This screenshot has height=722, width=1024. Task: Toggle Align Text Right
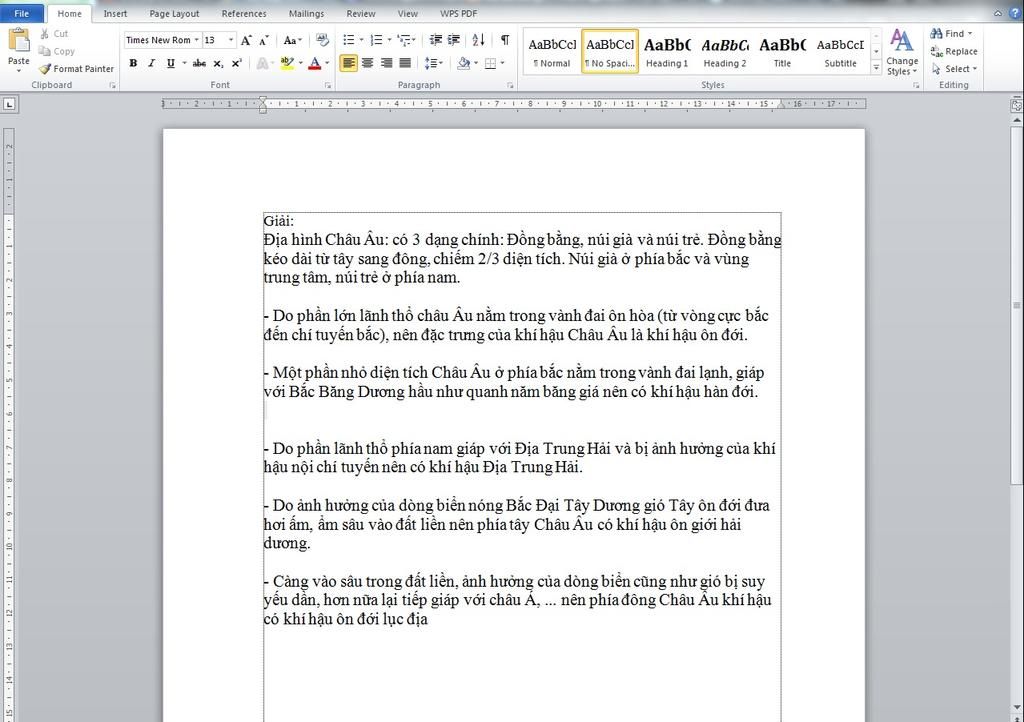(x=387, y=63)
